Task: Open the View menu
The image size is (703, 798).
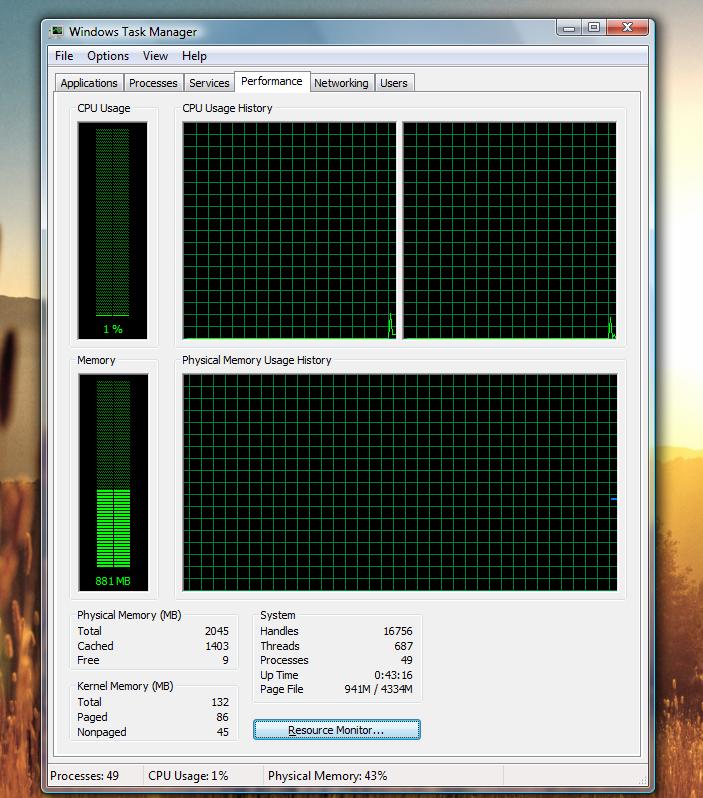Action: tap(155, 56)
